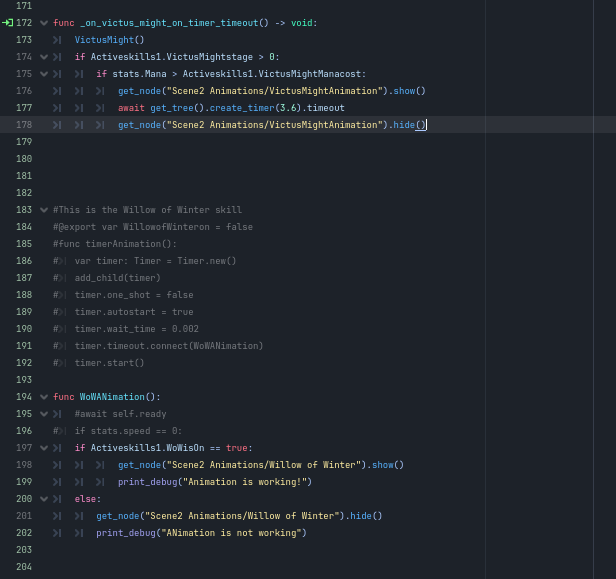The image size is (616, 579).
Task: Collapse the else block on line 200
Action: click(x=44, y=499)
